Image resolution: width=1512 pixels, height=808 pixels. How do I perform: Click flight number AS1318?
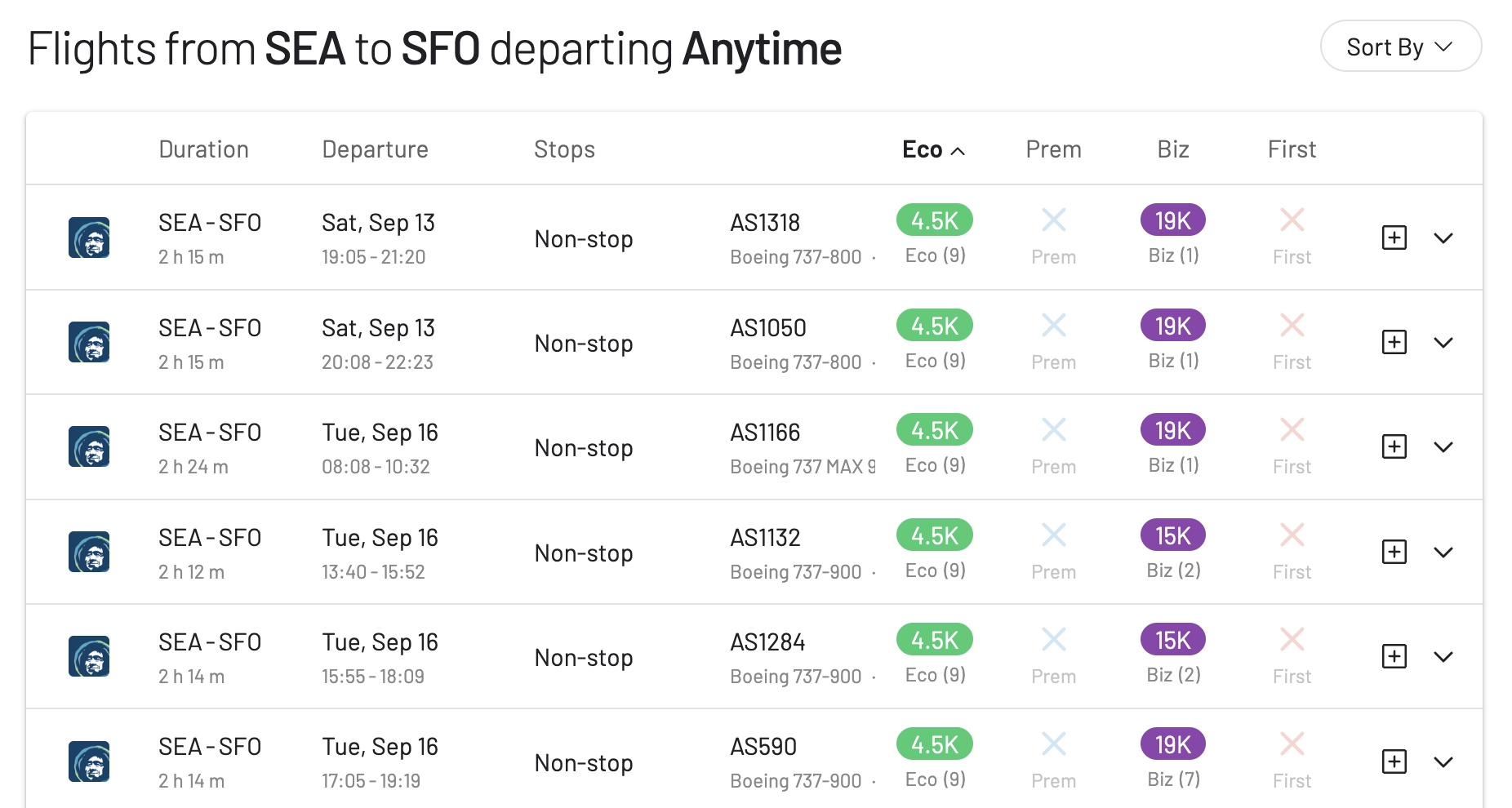point(765,223)
